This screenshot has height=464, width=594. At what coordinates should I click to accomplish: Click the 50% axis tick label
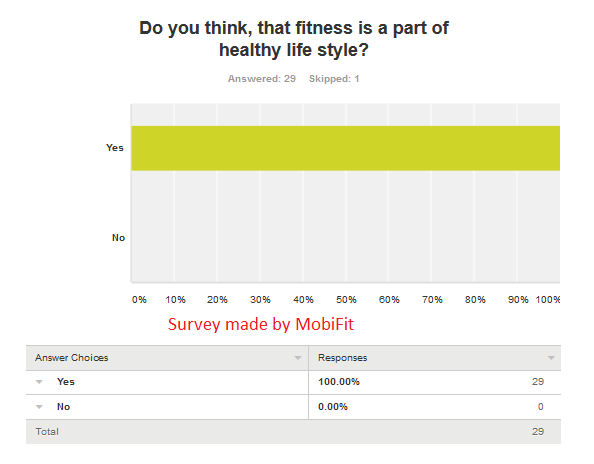tap(346, 300)
